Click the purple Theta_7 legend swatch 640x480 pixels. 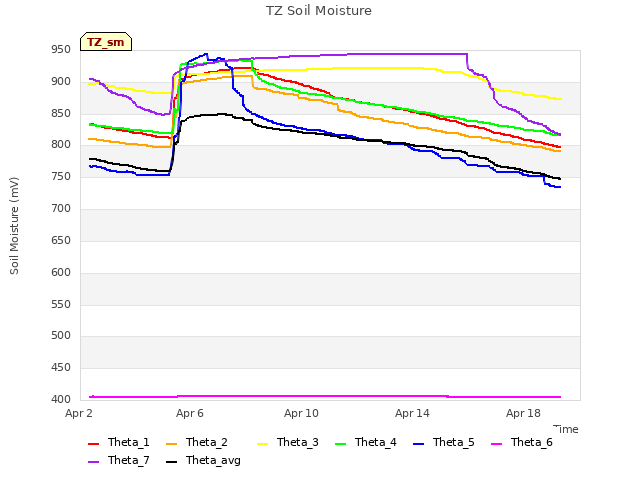[x=93, y=462]
